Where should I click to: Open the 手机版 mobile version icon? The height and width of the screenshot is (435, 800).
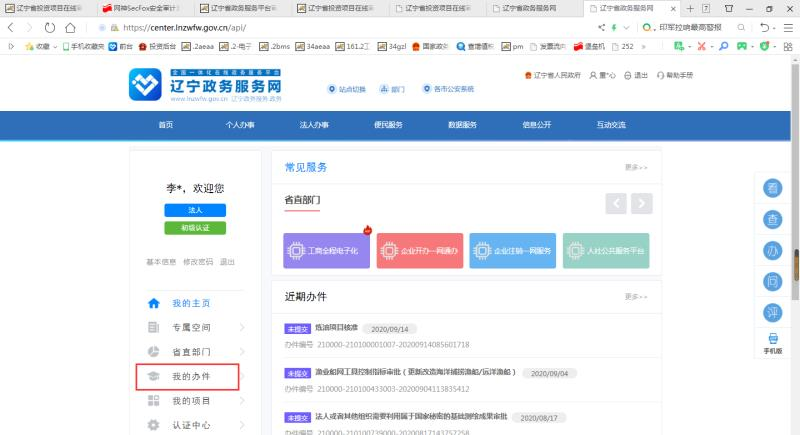coord(773,344)
